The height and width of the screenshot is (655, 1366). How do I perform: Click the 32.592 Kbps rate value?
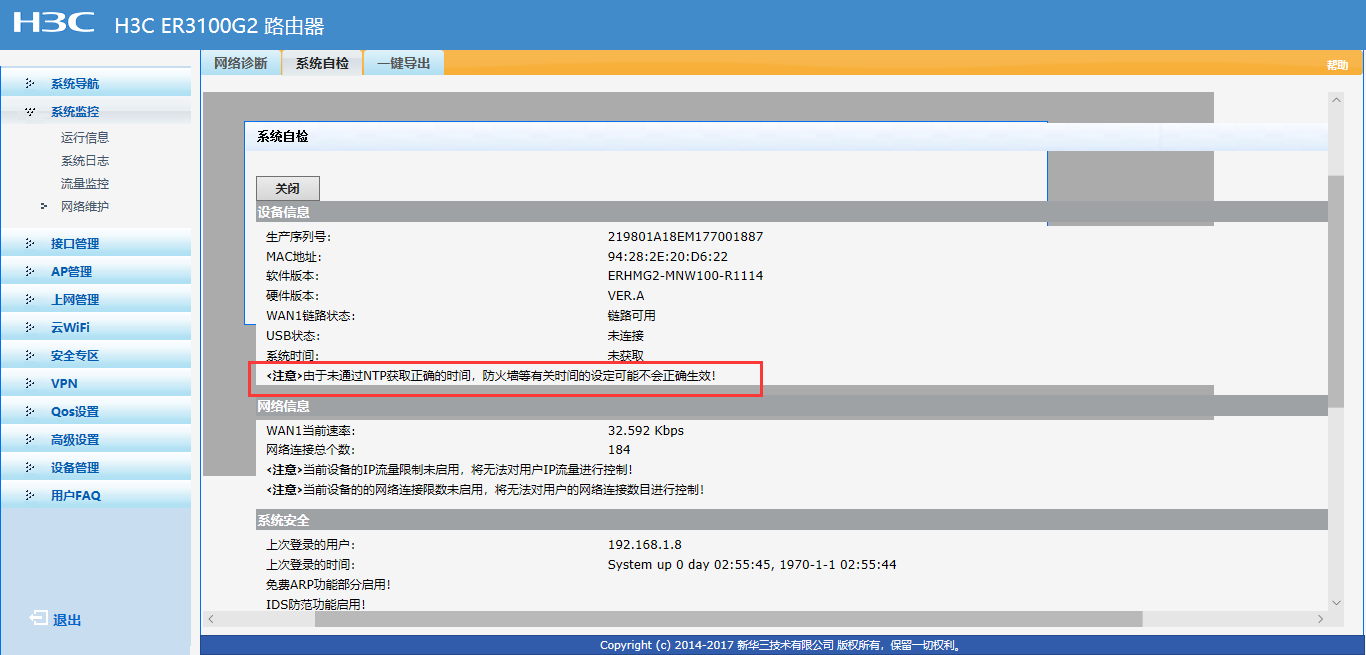pos(646,431)
